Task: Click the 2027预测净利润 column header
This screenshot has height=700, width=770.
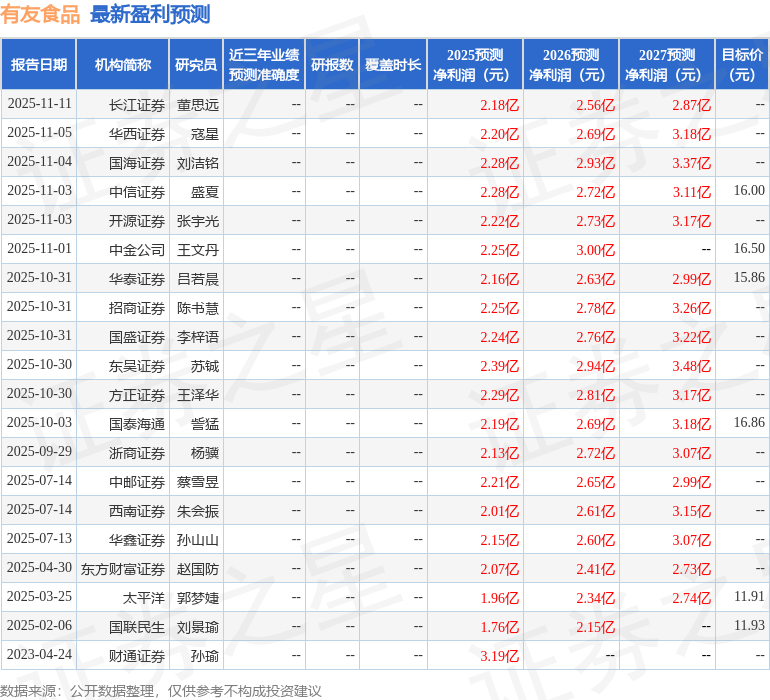Action: point(667,65)
